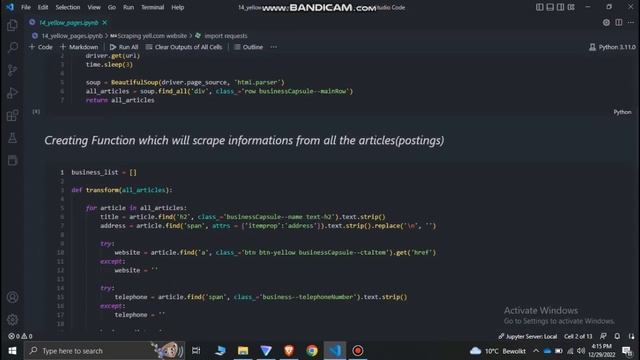Click Cell 2 of 13 status item

[x=578, y=336]
